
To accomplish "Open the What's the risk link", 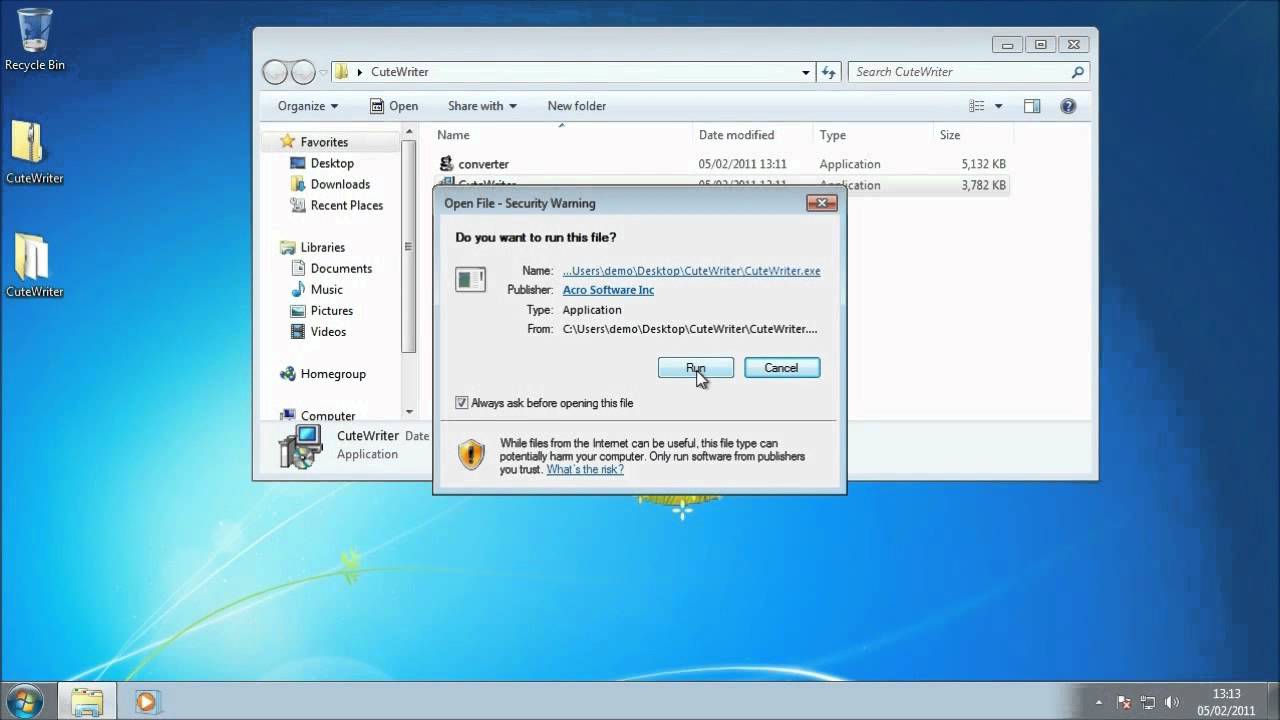I will tap(585, 469).
